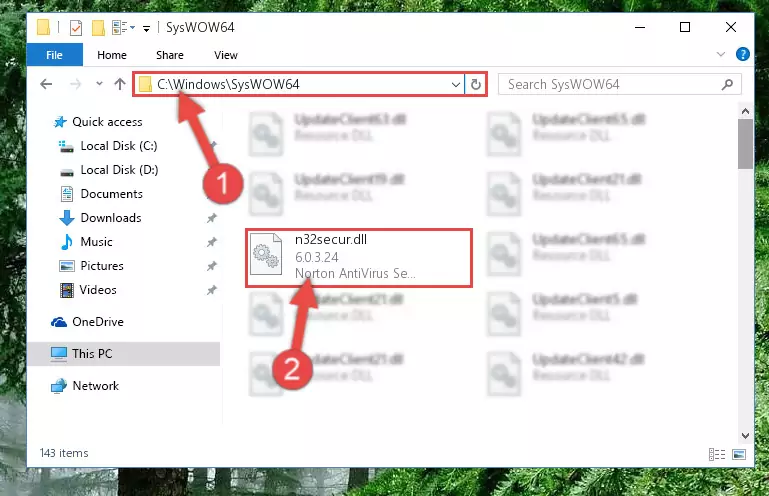Click the pin icon next to Pictures
The height and width of the screenshot is (496, 769).
211,266
